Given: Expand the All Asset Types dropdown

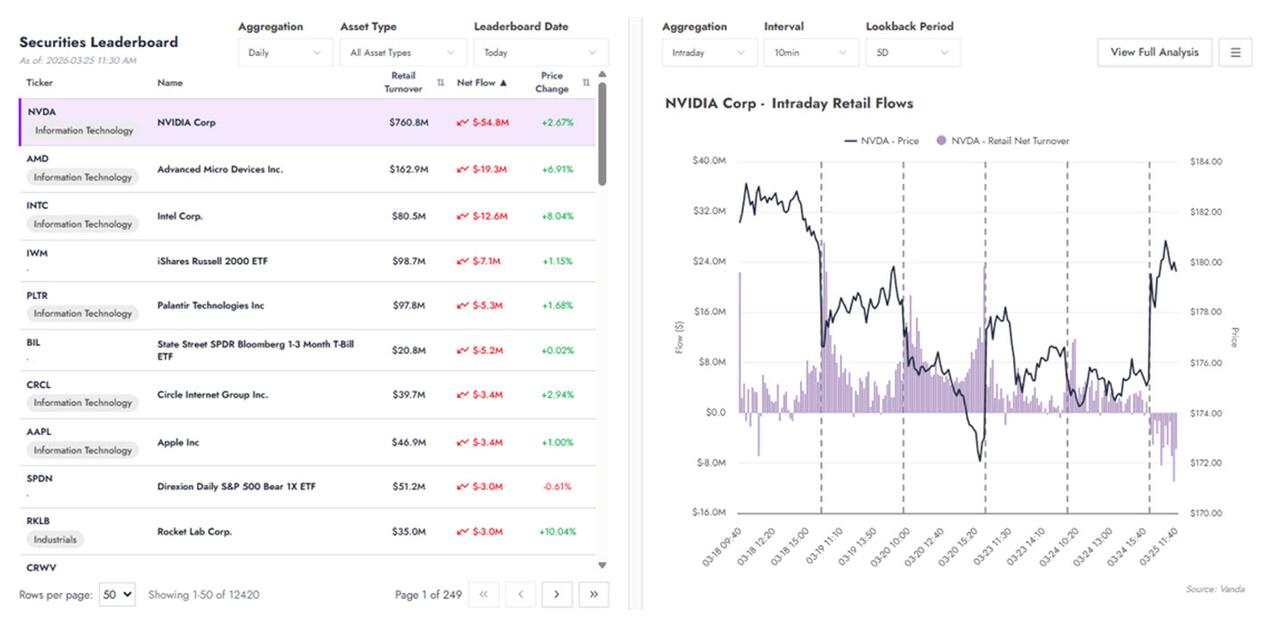Looking at the screenshot, I should [x=402, y=53].
